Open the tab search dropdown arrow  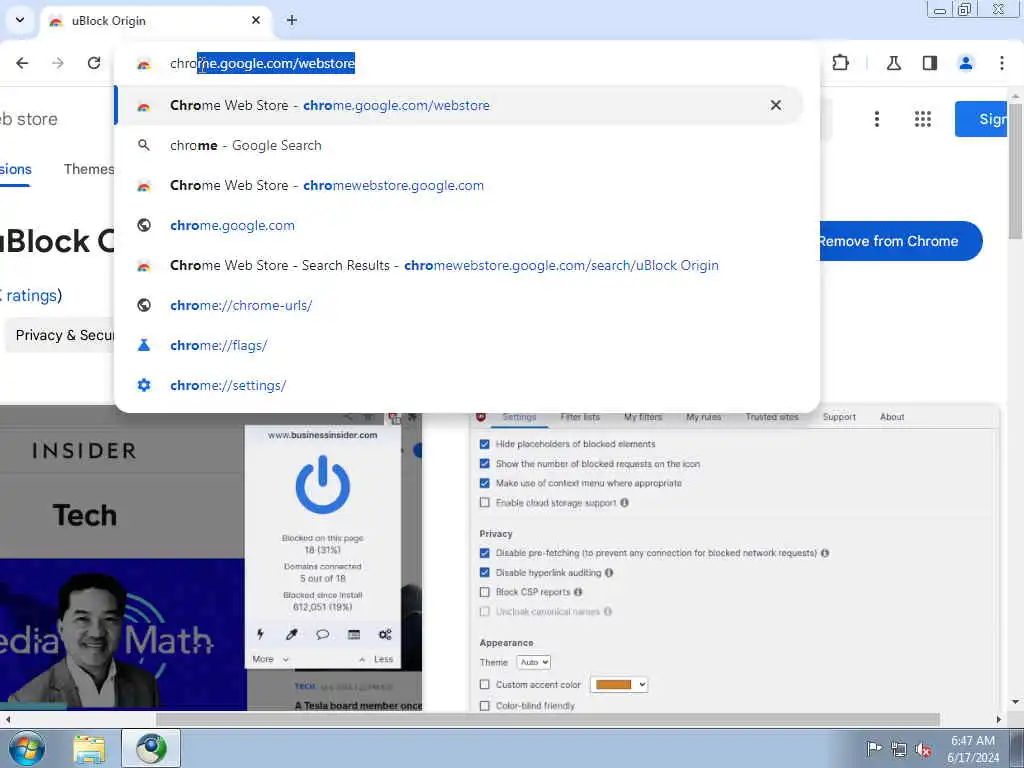pyautogui.click(x=20, y=20)
